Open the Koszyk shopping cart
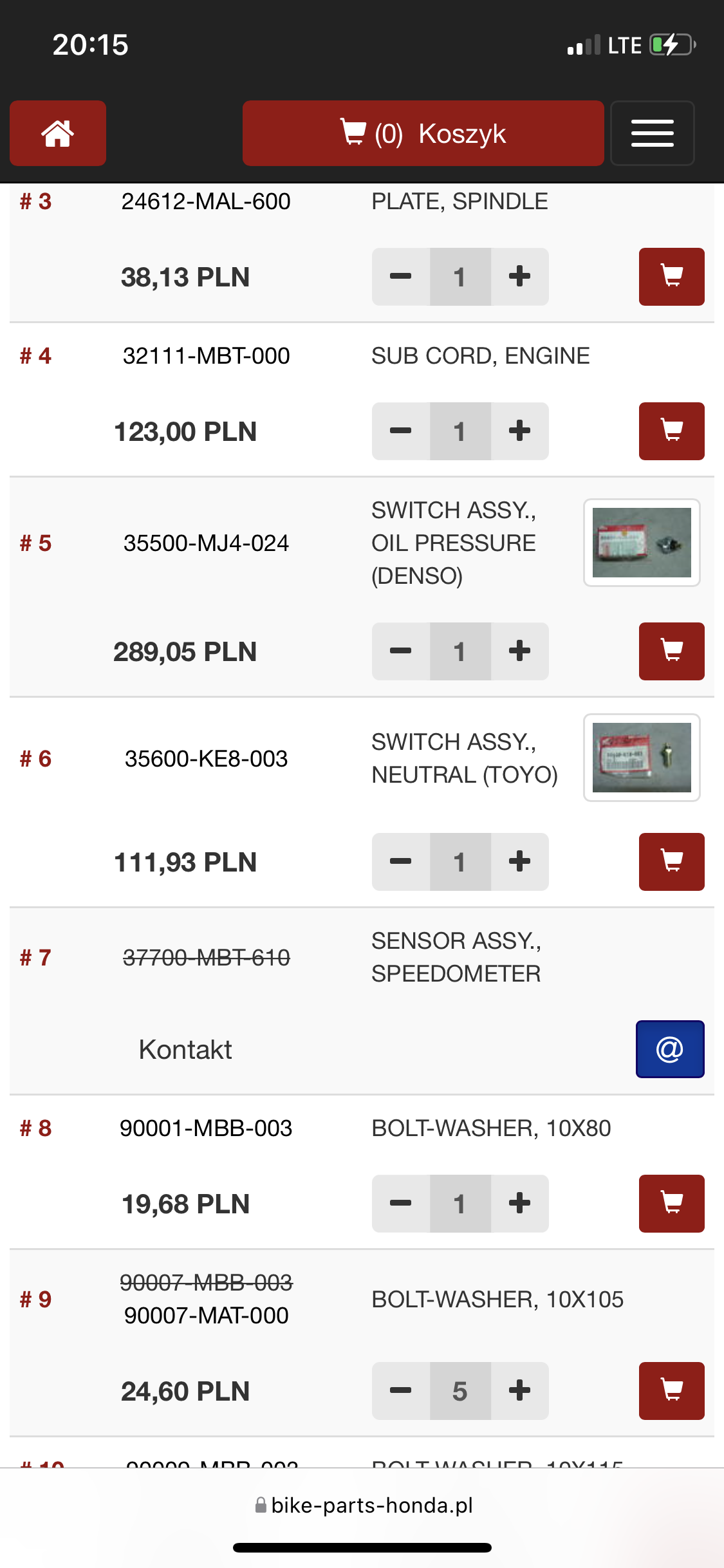Viewport: 724px width, 1568px height. [x=423, y=133]
